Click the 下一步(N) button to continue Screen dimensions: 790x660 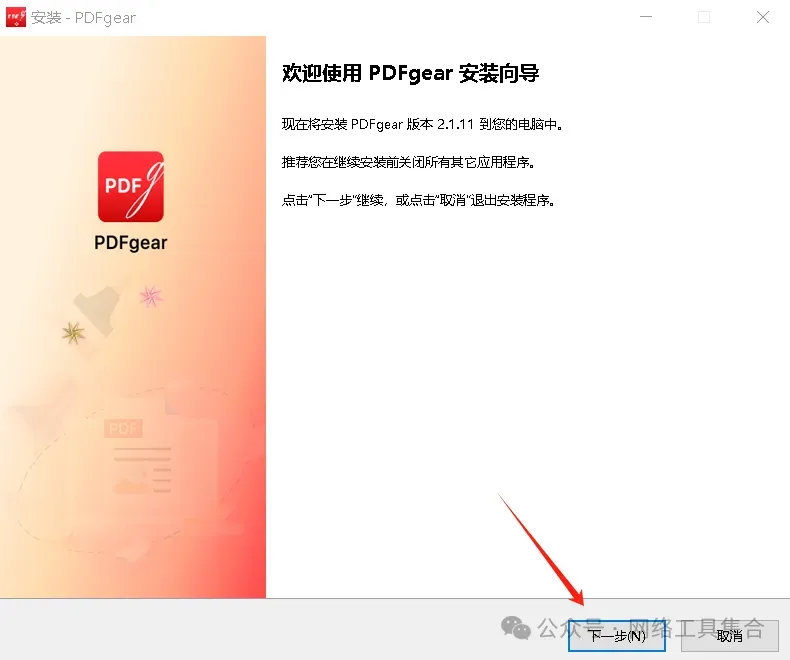click(x=617, y=636)
